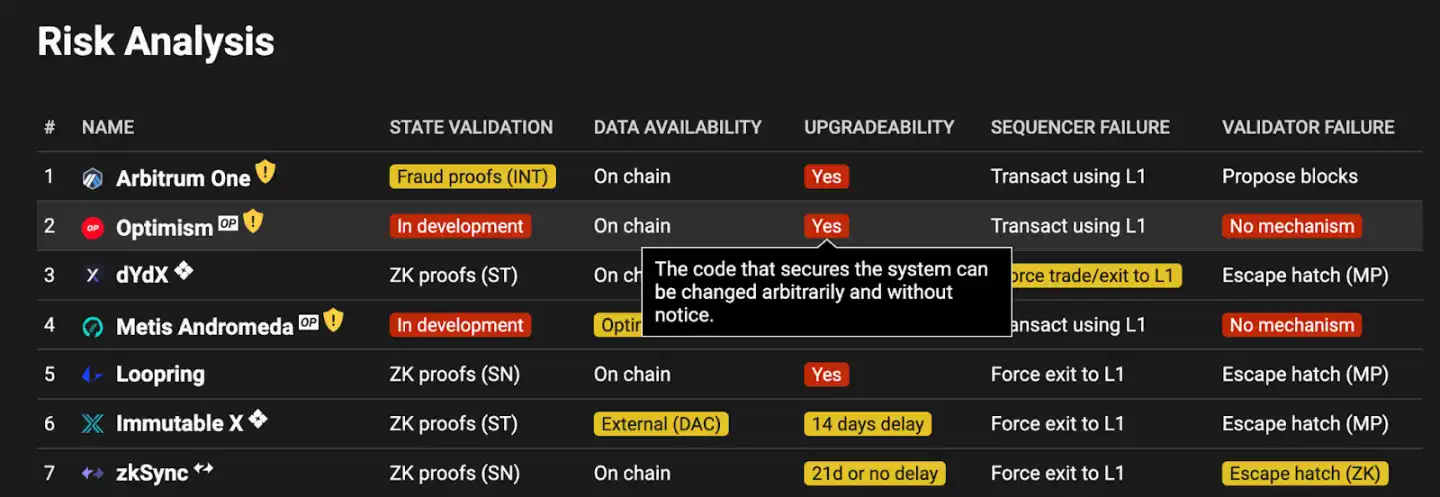Open the zkSync project link

[152, 473]
